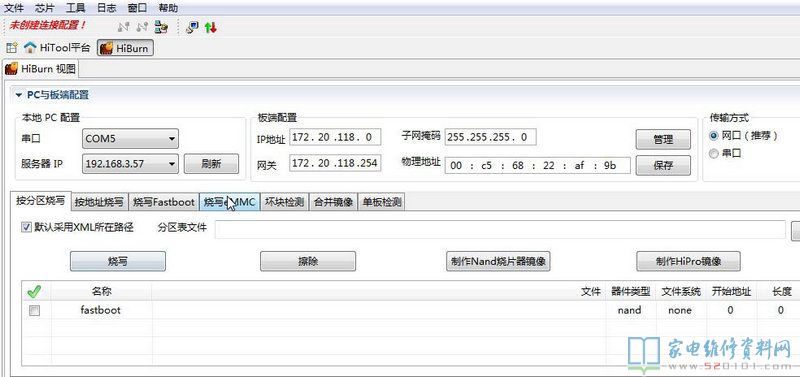Click the open perspective icon left of HiTool平台
Viewport: 800px width, 377px height.
coord(11,48)
